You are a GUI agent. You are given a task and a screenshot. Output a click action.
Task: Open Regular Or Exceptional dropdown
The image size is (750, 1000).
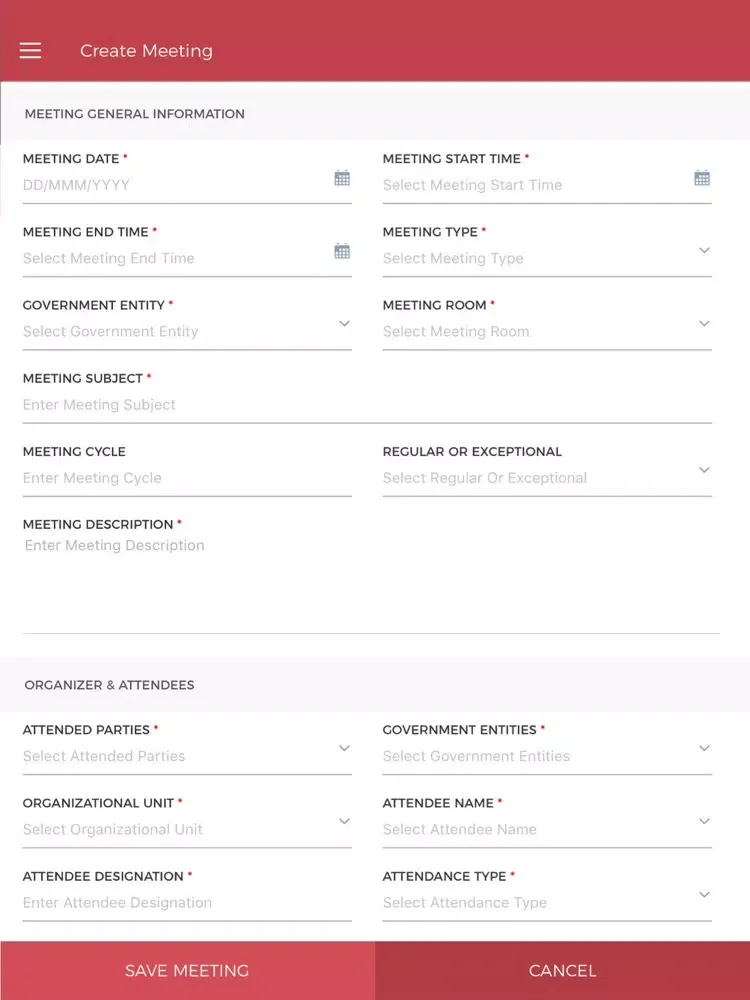click(x=704, y=470)
